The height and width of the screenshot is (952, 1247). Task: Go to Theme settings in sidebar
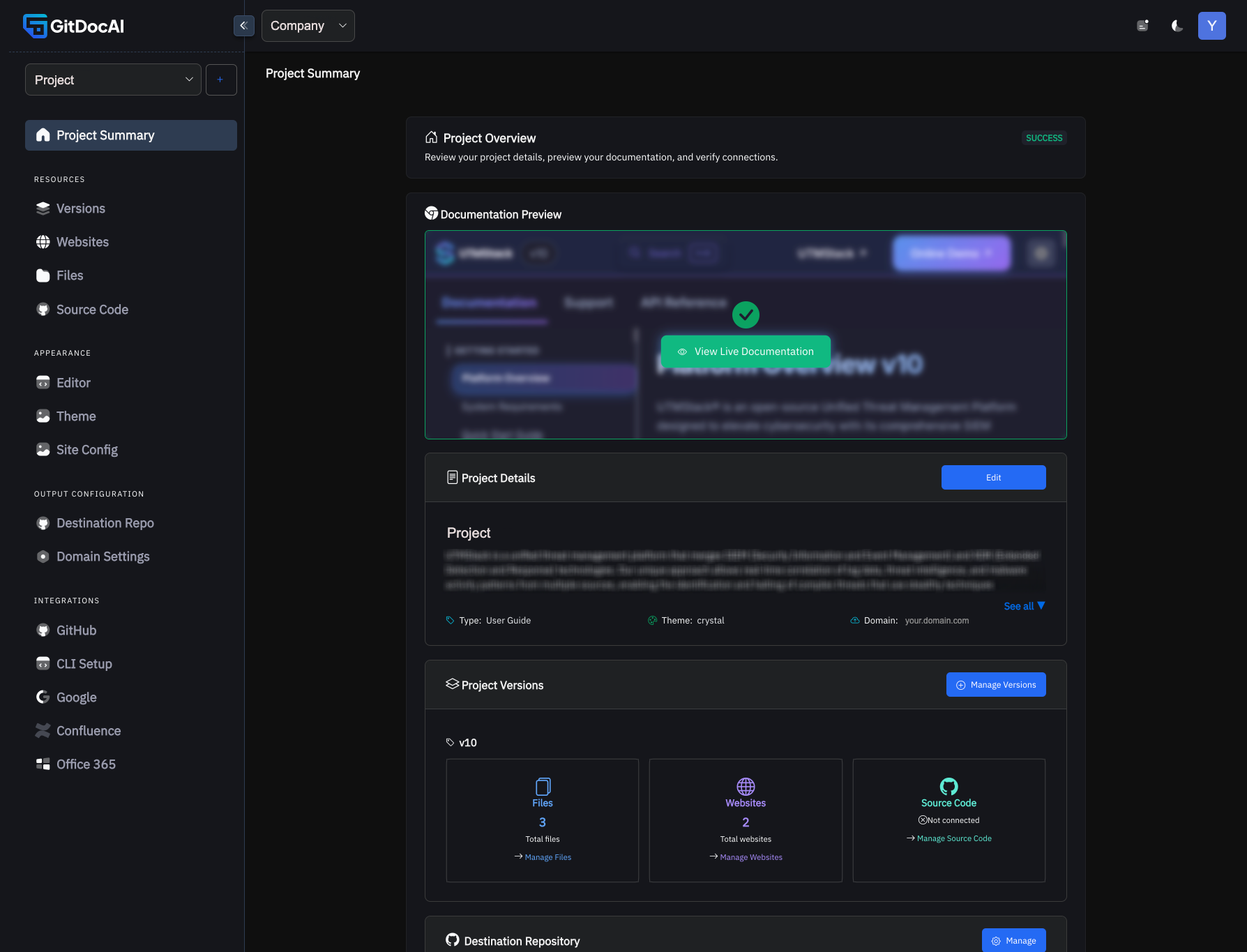pyautogui.click(x=76, y=416)
